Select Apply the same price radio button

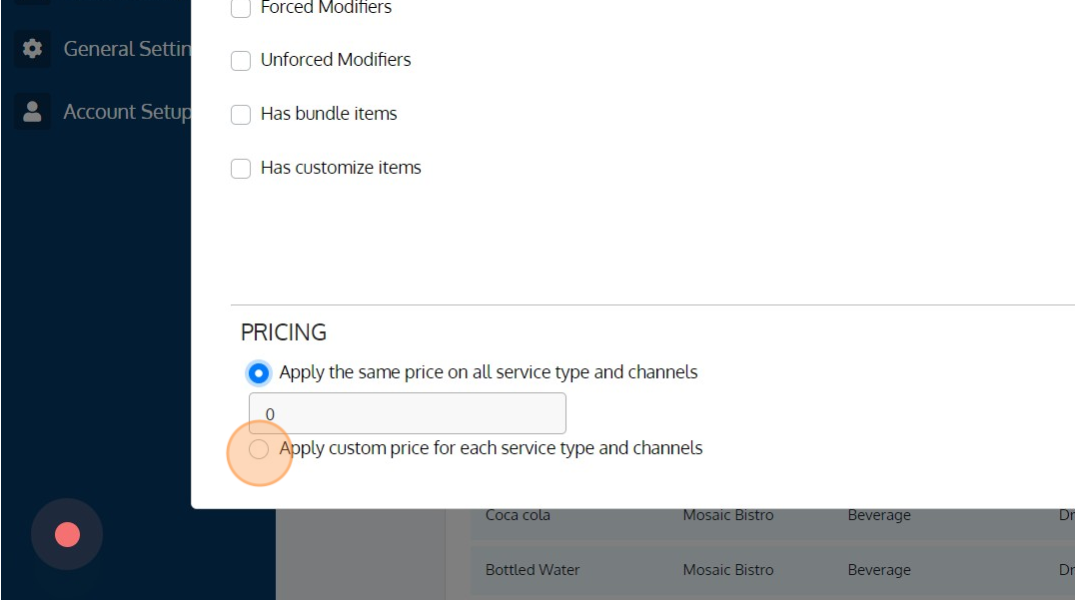coord(259,373)
